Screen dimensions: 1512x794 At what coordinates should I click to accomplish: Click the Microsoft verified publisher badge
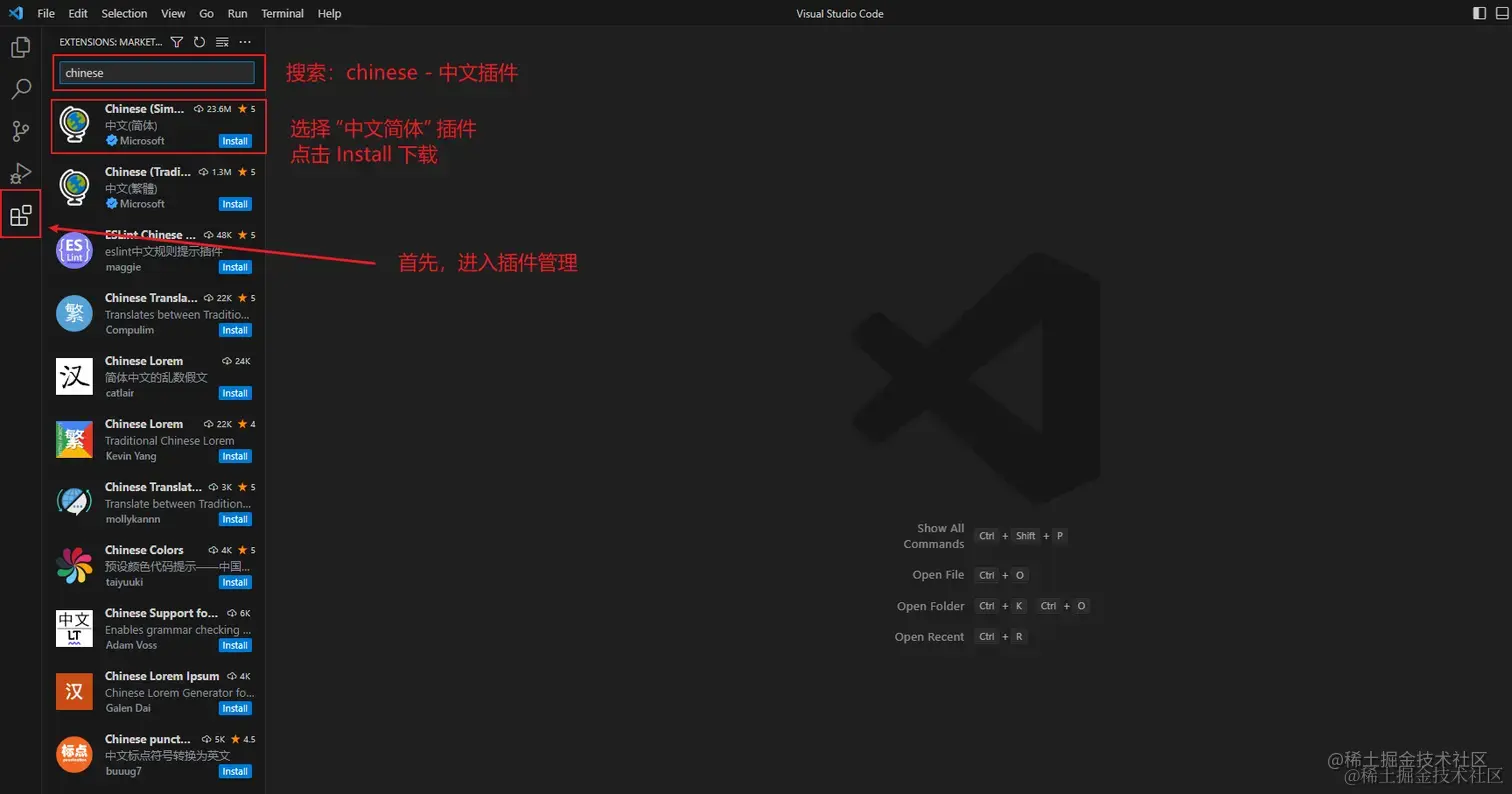point(113,141)
